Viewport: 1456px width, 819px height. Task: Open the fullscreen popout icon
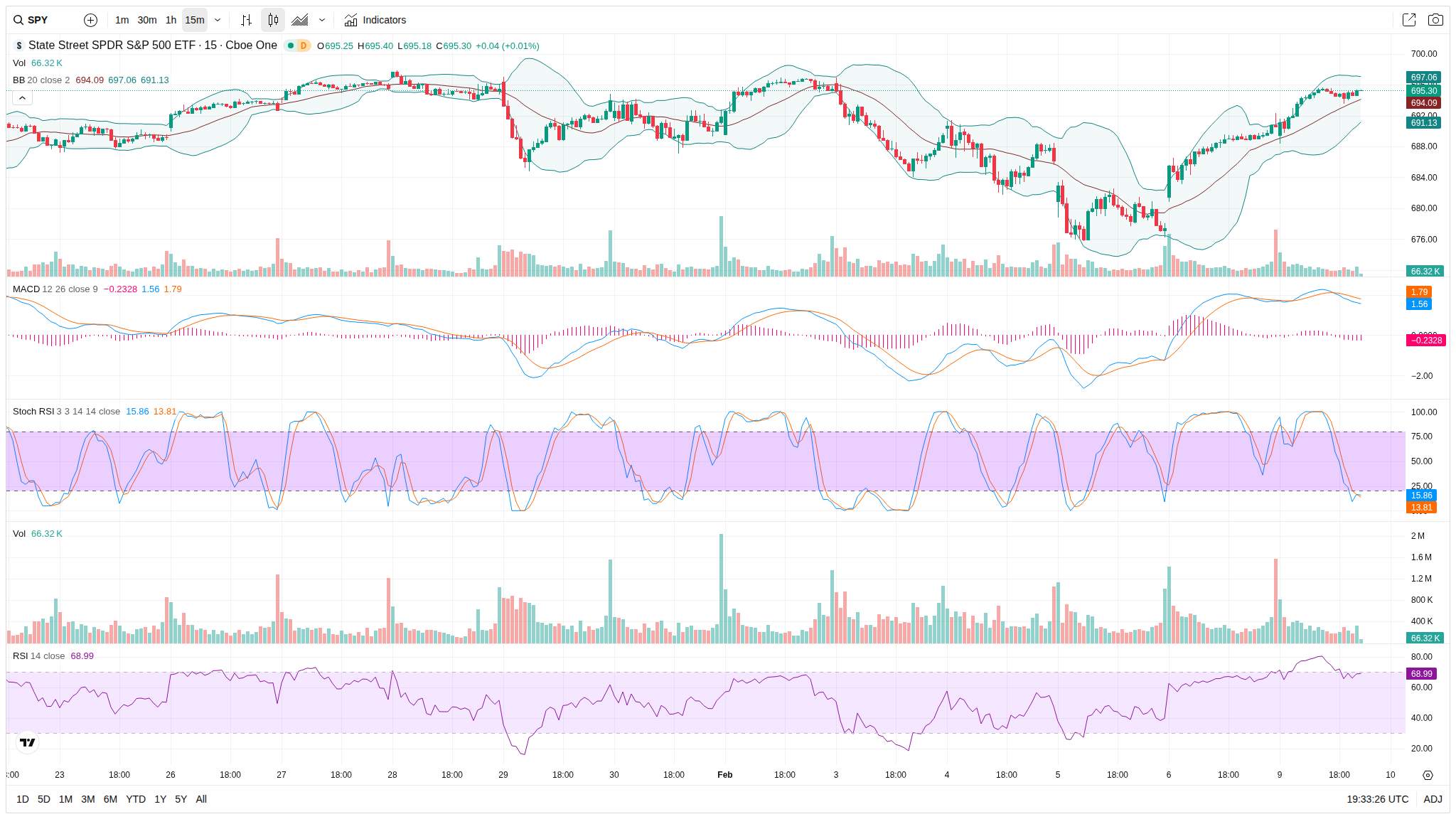[x=1408, y=20]
